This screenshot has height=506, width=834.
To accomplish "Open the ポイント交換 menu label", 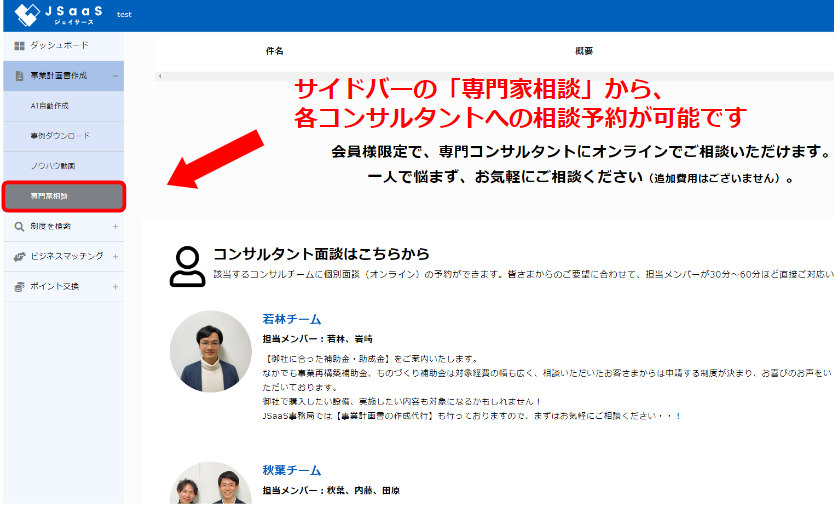I will pyautogui.click(x=55, y=286).
